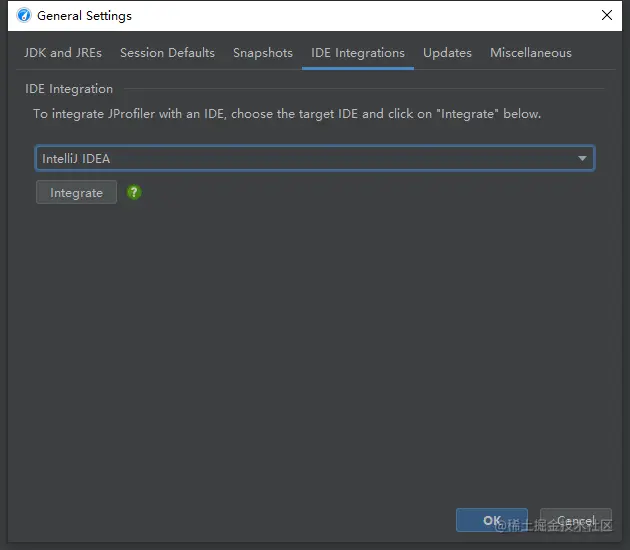Screen dimensions: 630x550
Task: Click the Integrate button
Action: click(x=76, y=192)
